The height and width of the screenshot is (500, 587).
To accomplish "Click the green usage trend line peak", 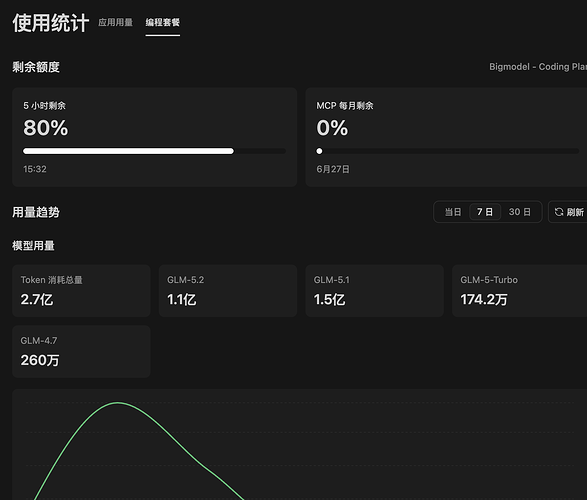I will [x=118, y=403].
